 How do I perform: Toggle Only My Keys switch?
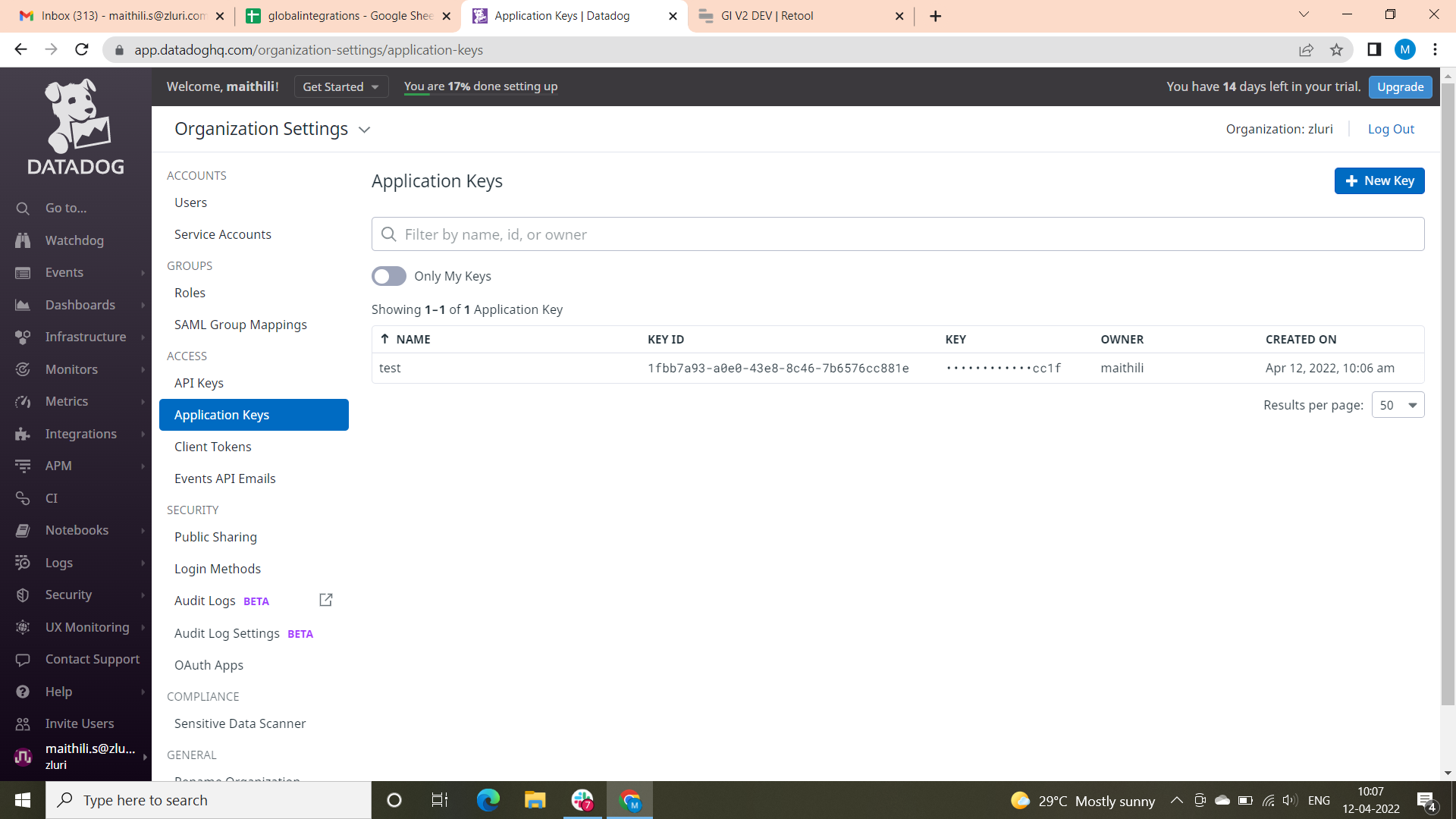(x=389, y=276)
